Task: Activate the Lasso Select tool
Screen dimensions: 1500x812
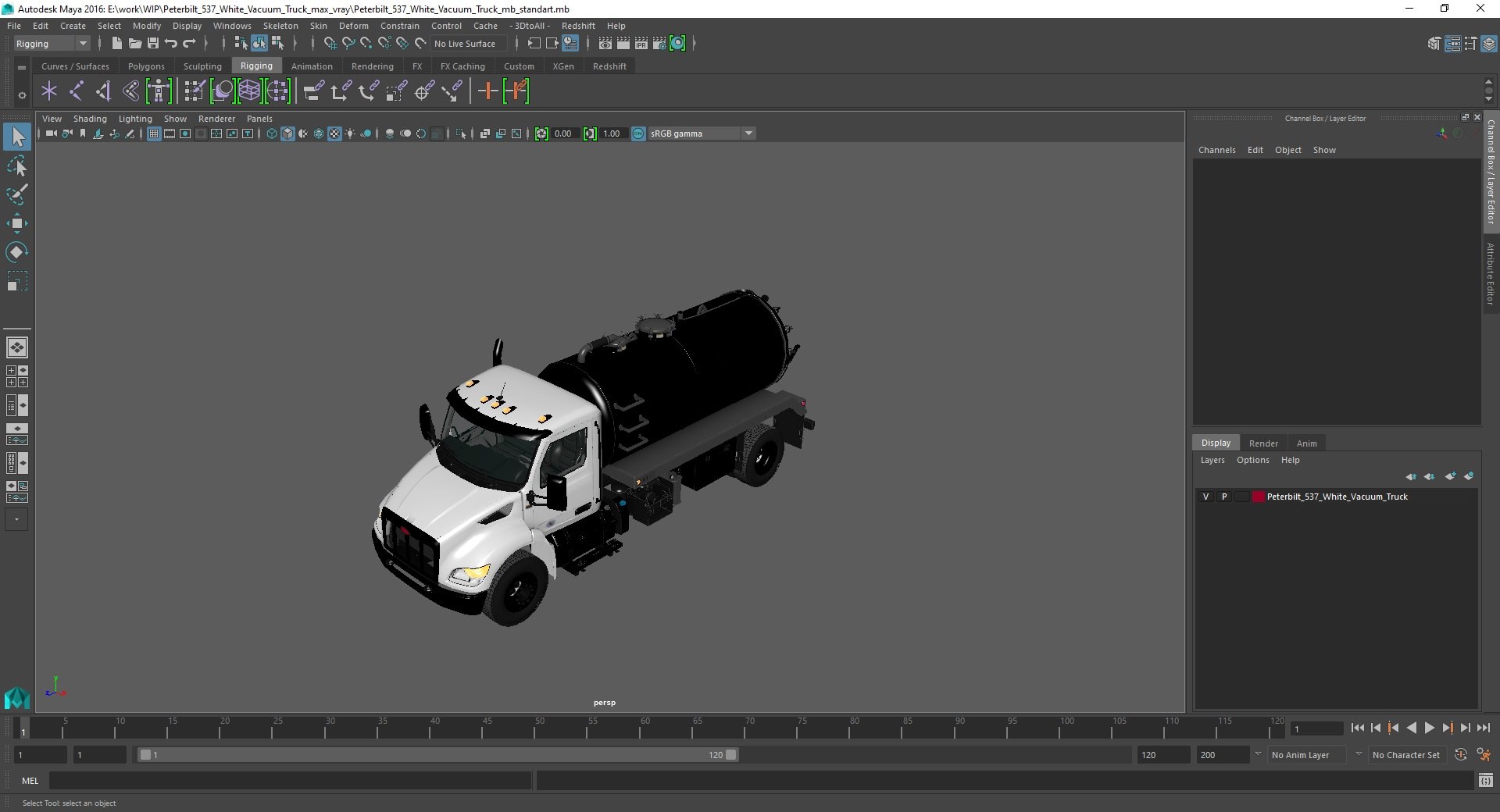Action: point(17,166)
